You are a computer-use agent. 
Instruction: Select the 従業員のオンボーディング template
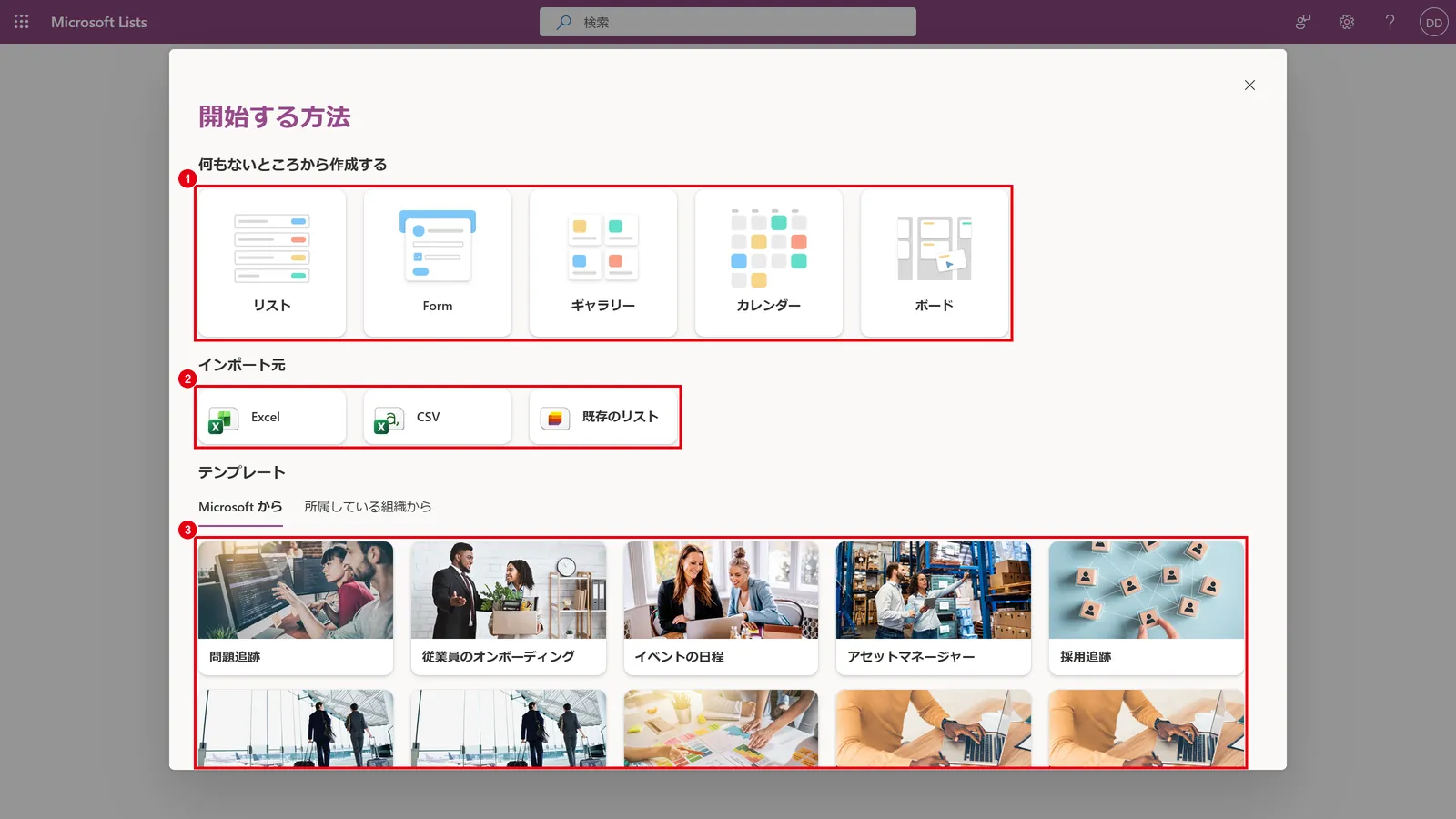pos(509,608)
